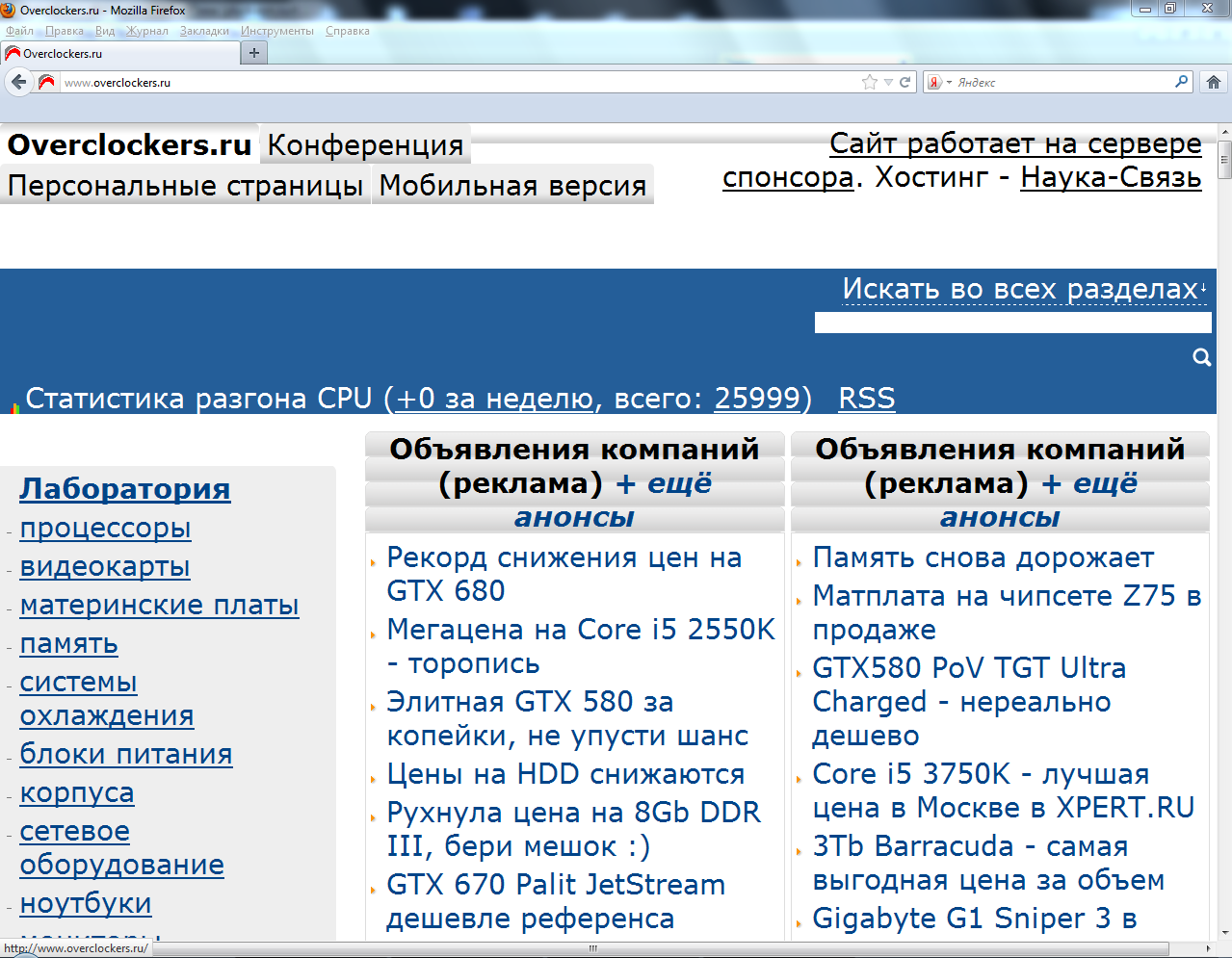
Task: Click the Overclockers.ru site title
Action: click(129, 144)
